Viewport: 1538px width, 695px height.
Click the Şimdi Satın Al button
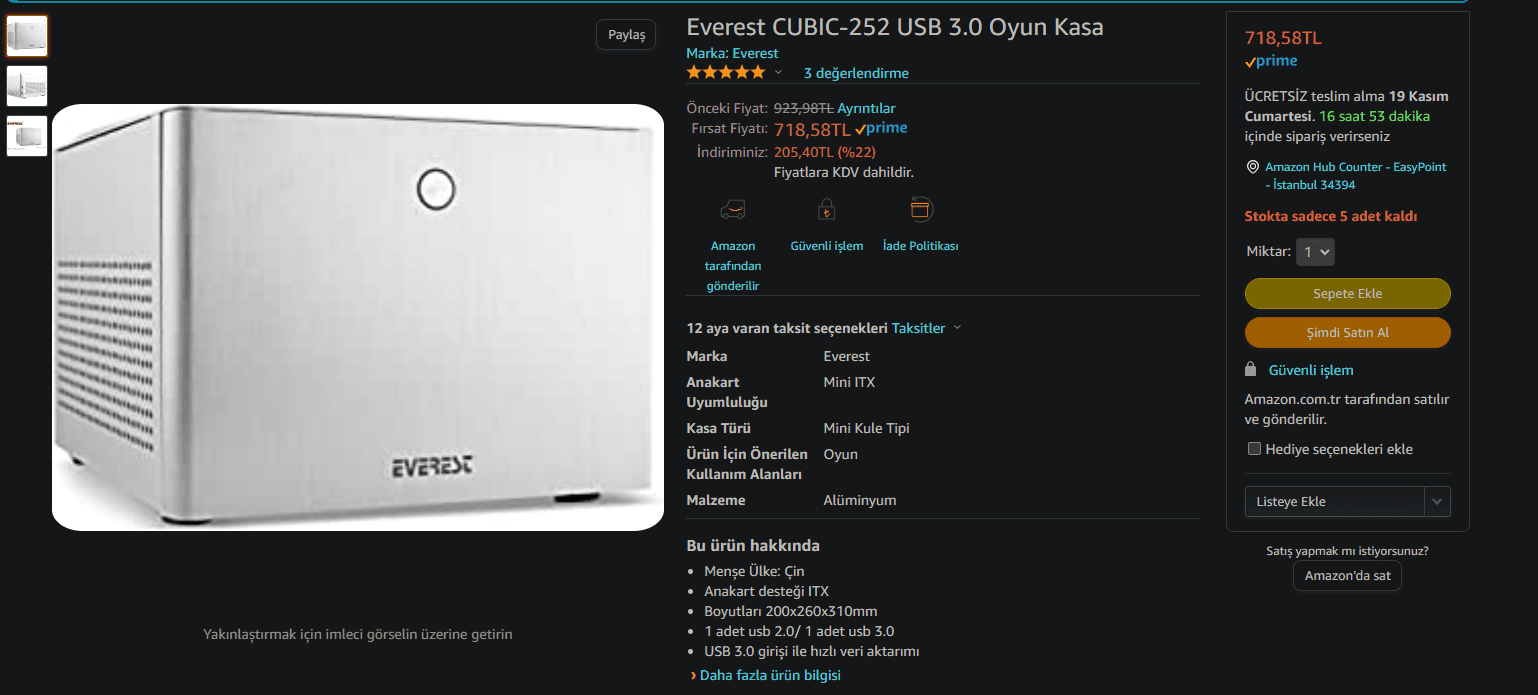pyautogui.click(x=1347, y=333)
